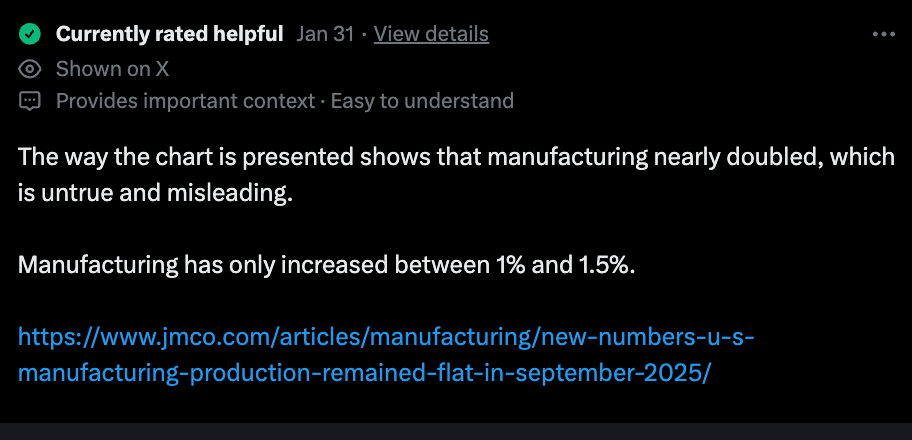
Task: Click the gray divider bar below the note
Action: click(x=456, y=431)
